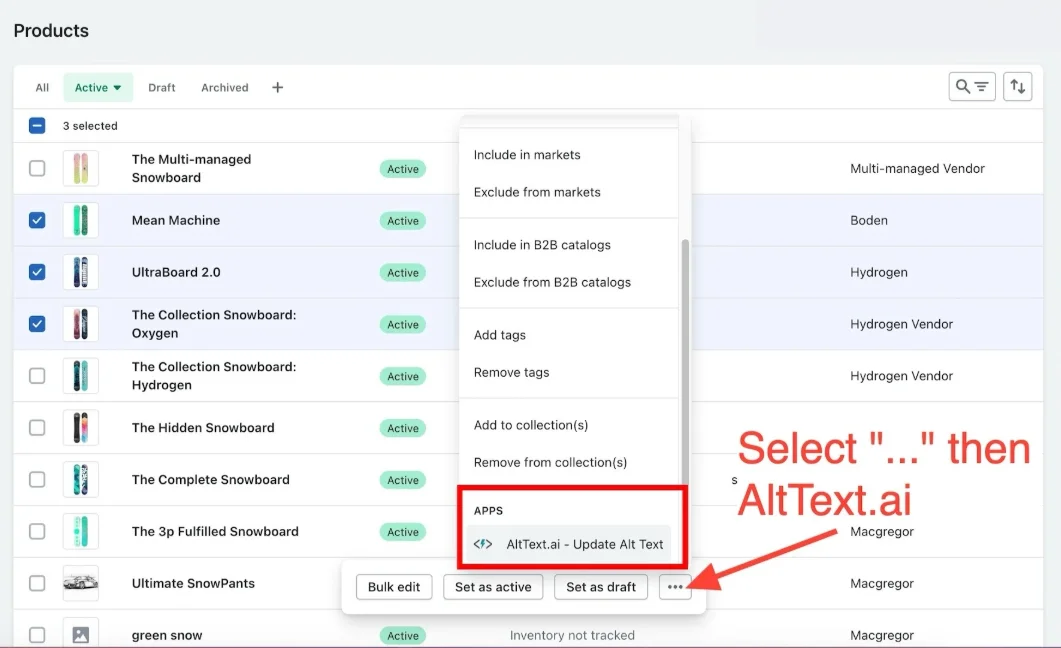Viewport: 1061px width, 648px height.
Task: Click the AltText.ai code icon
Action: pos(483,545)
